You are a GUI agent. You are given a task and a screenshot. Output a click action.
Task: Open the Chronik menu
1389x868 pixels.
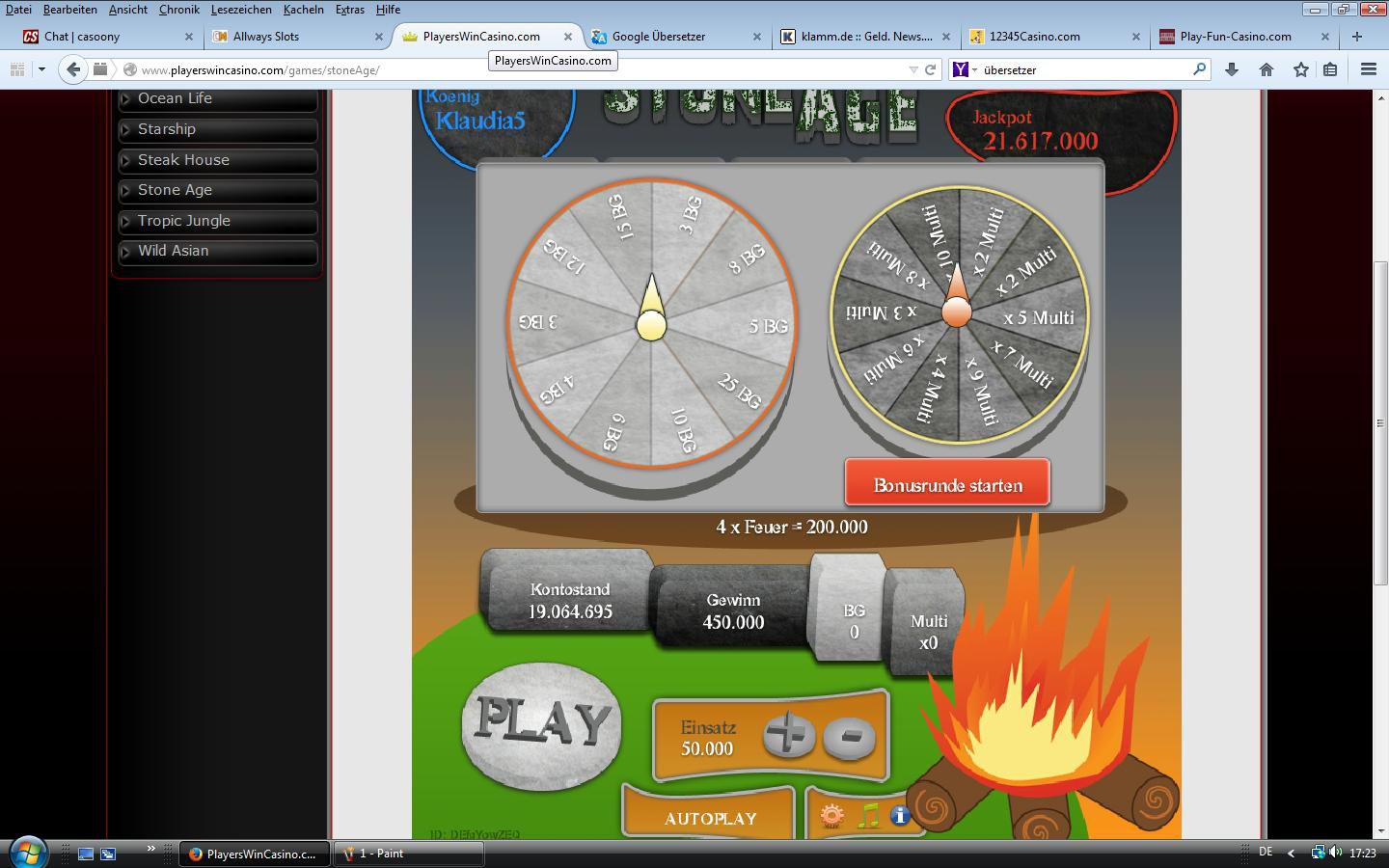click(x=179, y=10)
